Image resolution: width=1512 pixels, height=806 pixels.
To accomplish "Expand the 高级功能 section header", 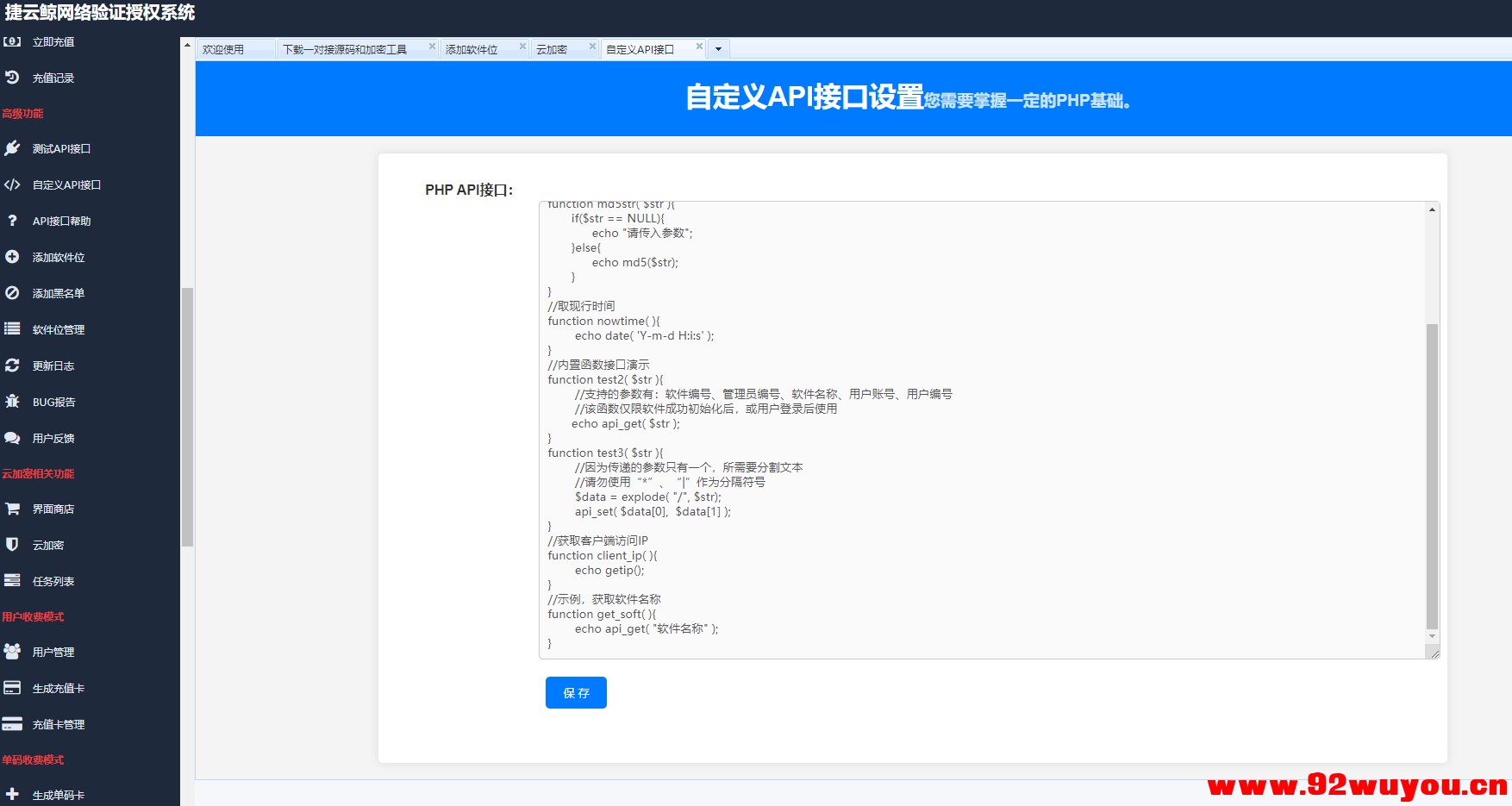I will click(x=23, y=113).
